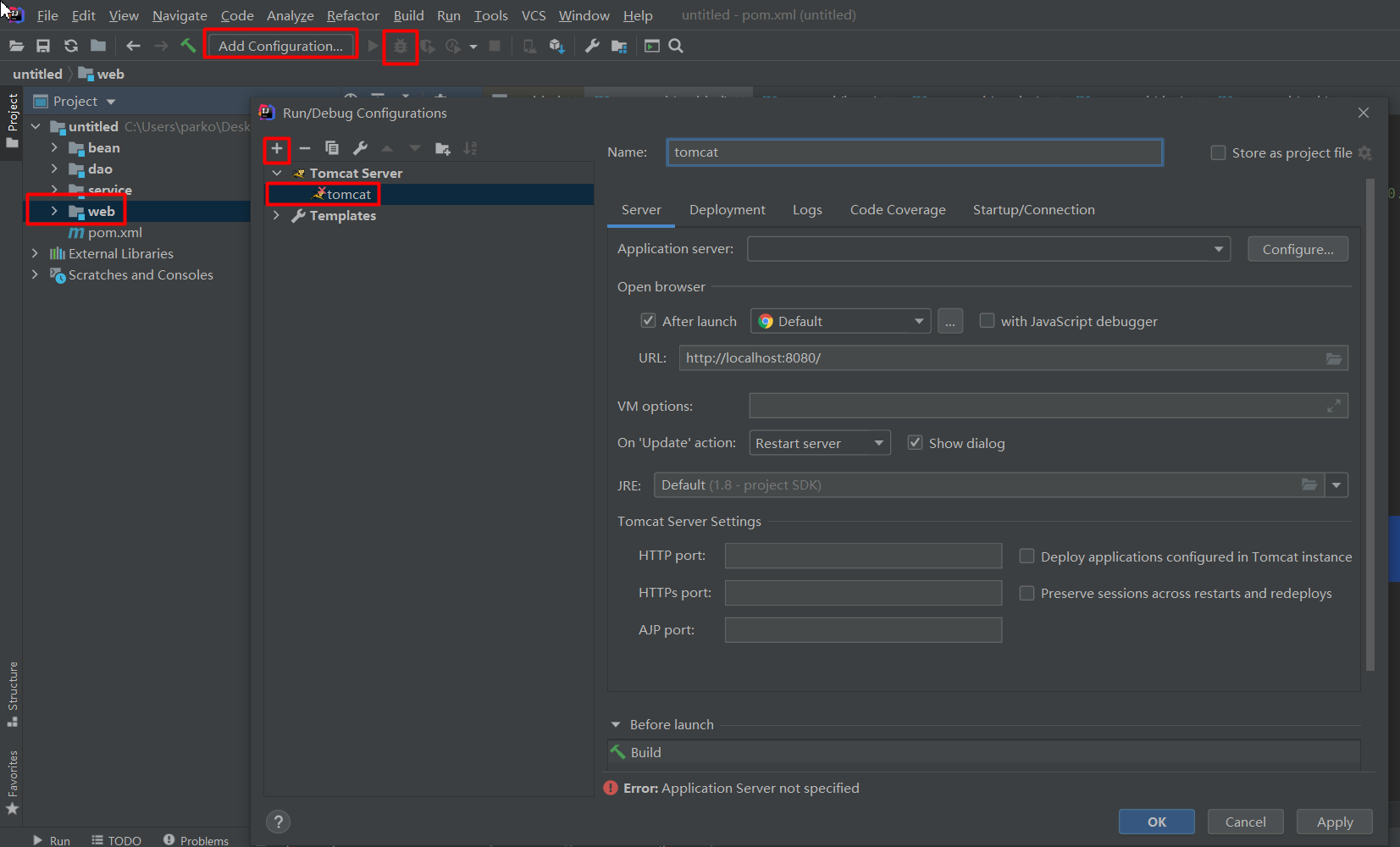
Task: Collapse the Before launch section
Action: point(616,724)
